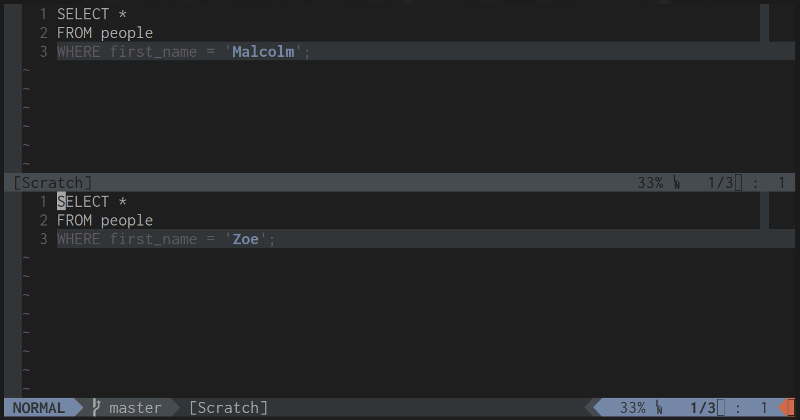Select the [Scratch] label in bottom statusline
Screen dimensions: 800x420
coord(228,408)
